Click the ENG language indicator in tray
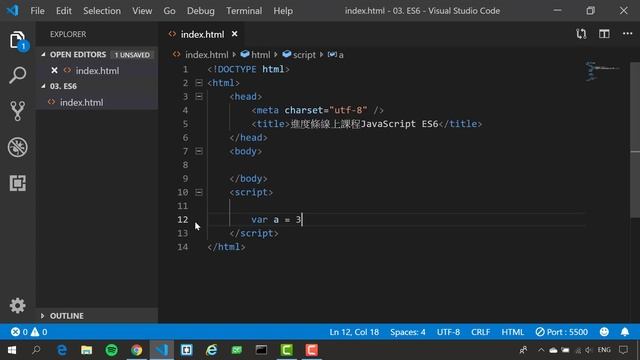This screenshot has height=360, width=640. [604, 350]
